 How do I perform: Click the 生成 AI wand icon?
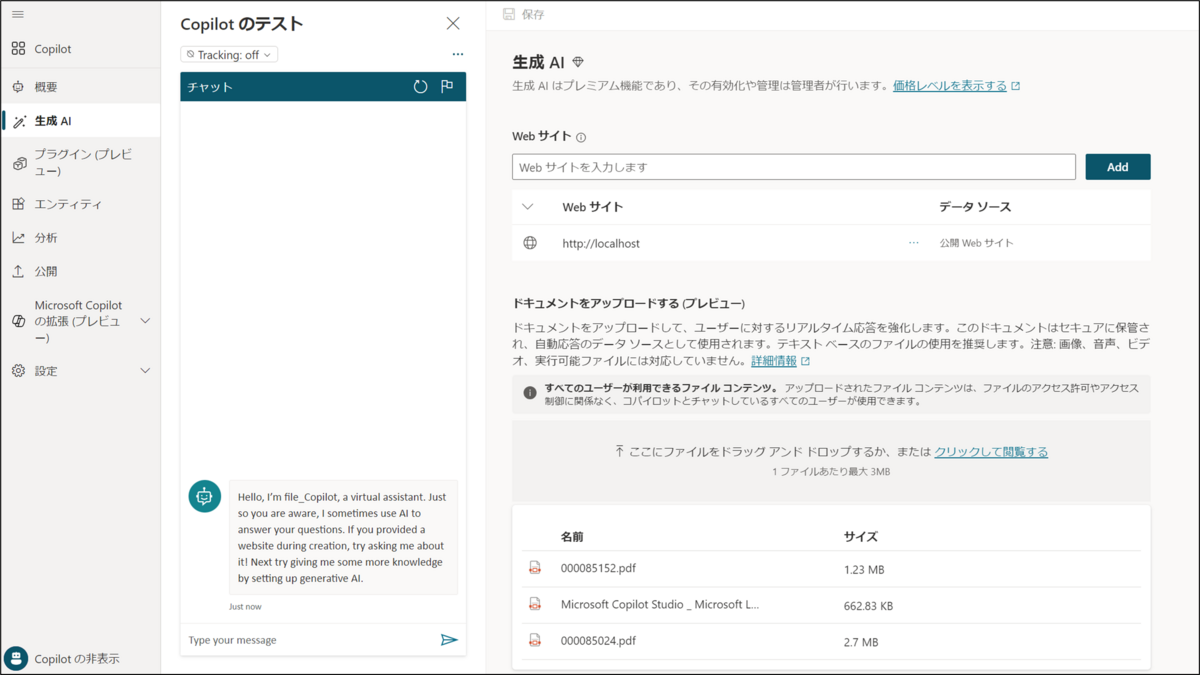pyautogui.click(x=19, y=121)
